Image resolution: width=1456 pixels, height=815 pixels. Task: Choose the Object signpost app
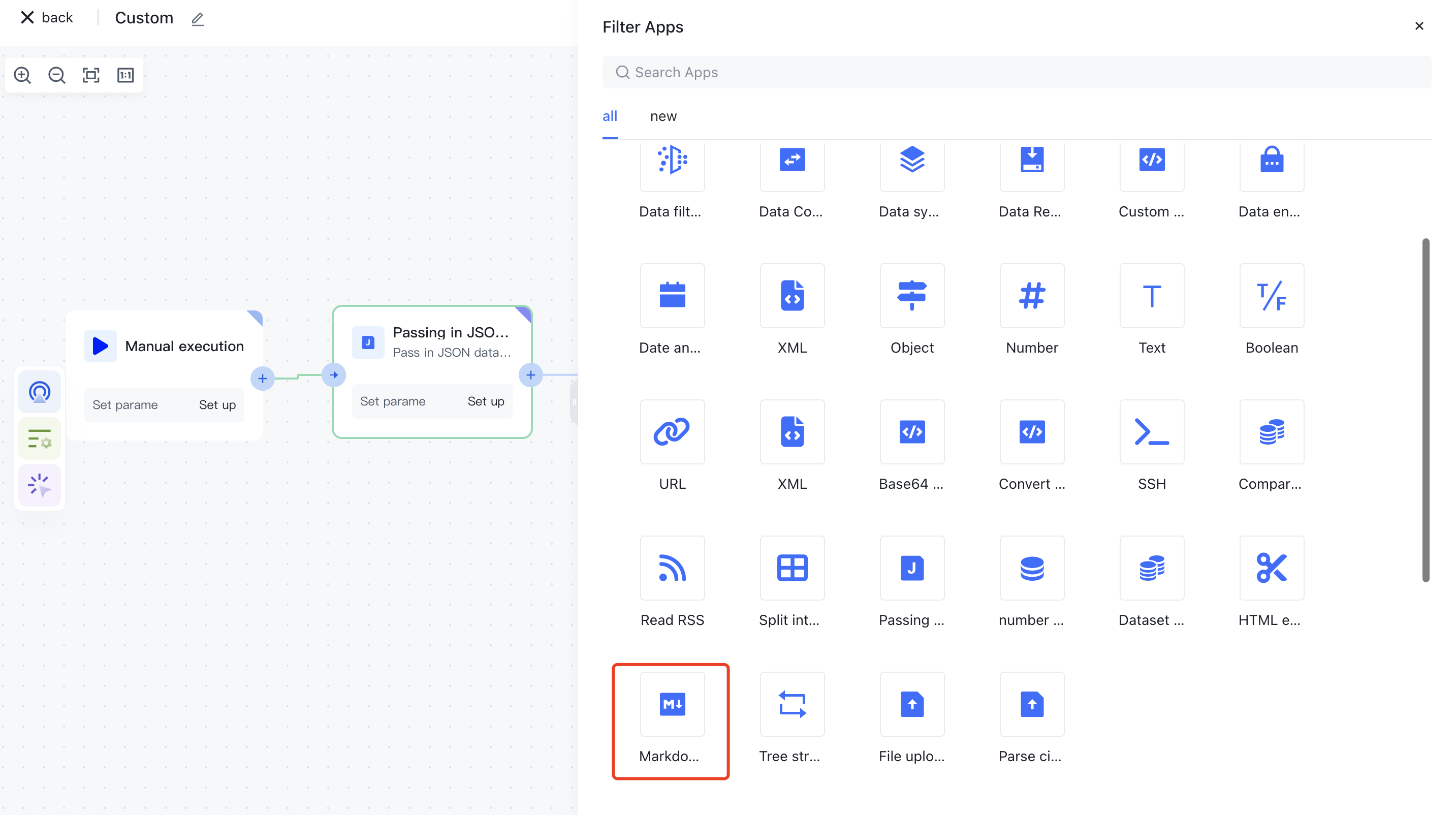click(x=912, y=296)
